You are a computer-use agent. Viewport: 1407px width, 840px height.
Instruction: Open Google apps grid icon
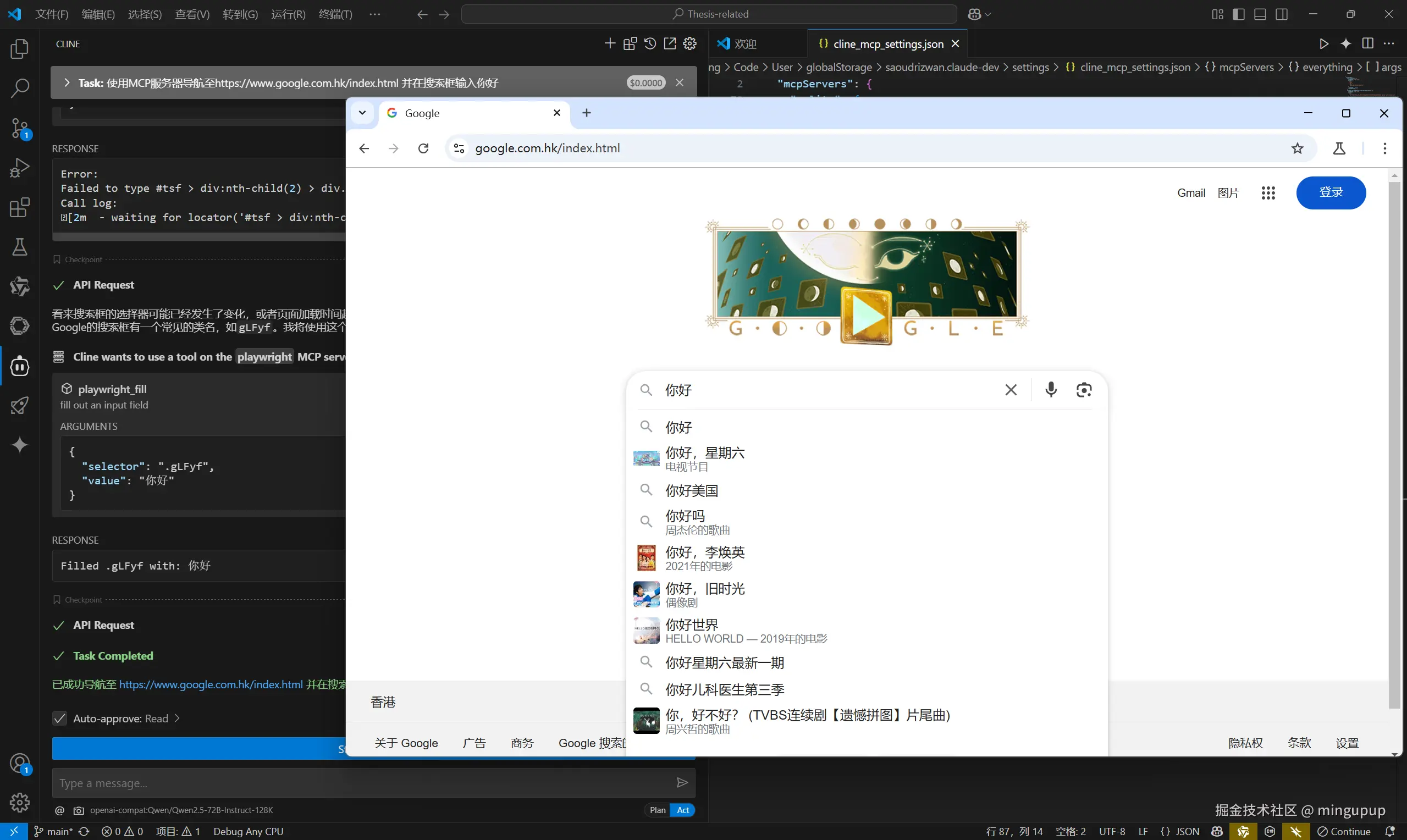coord(1268,193)
